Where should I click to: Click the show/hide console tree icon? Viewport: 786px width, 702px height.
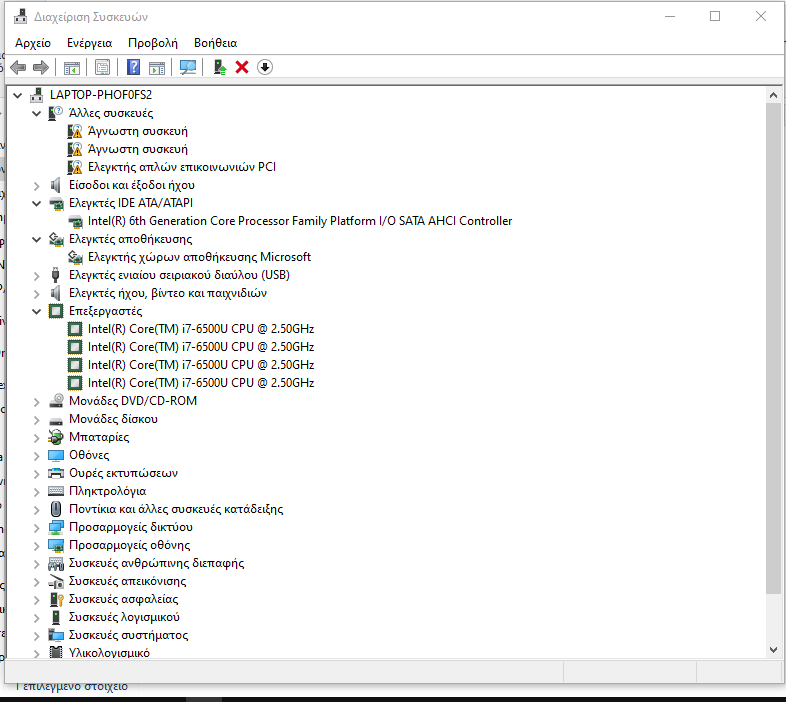point(72,67)
